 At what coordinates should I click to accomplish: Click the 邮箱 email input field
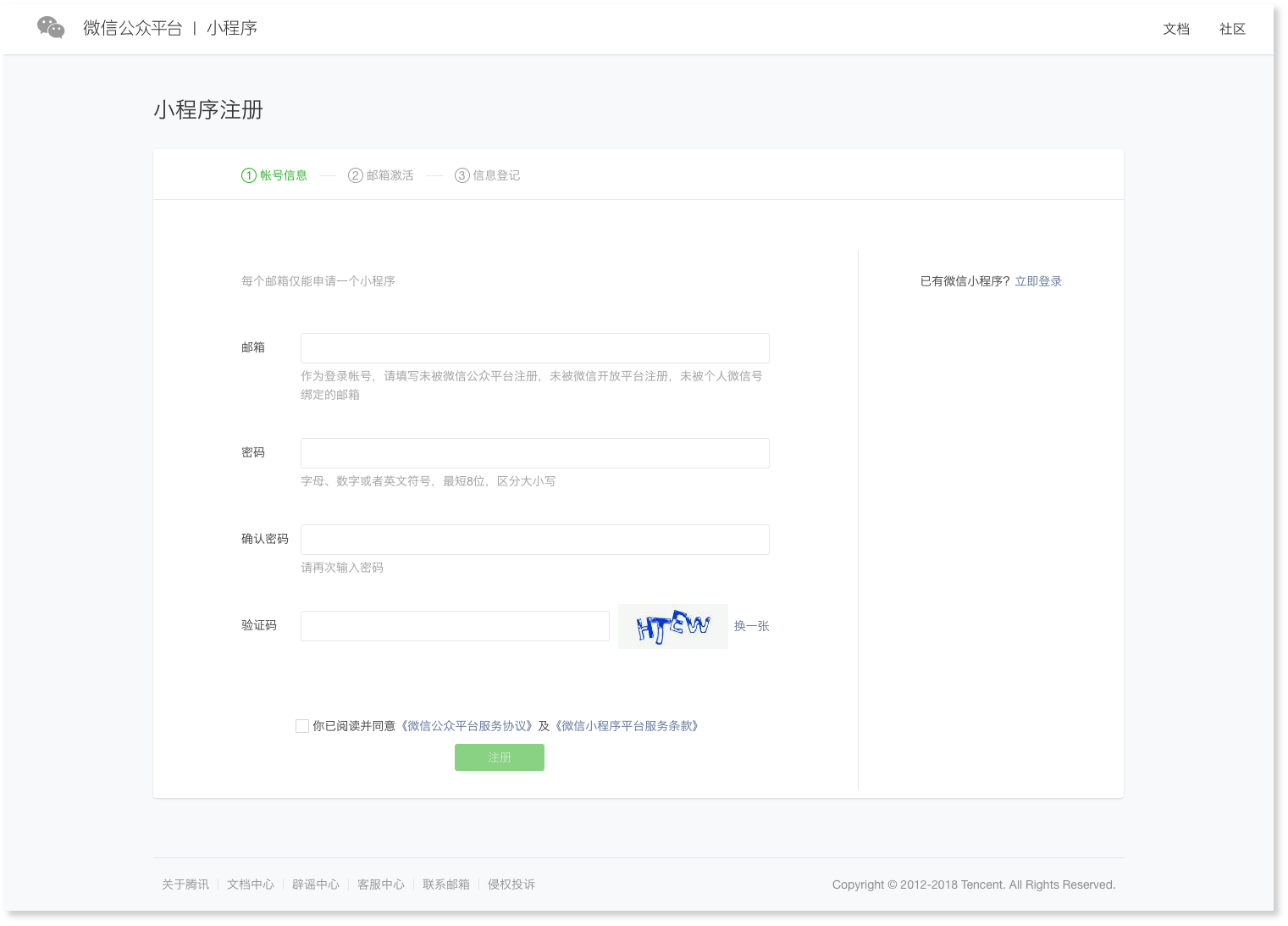[534, 347]
